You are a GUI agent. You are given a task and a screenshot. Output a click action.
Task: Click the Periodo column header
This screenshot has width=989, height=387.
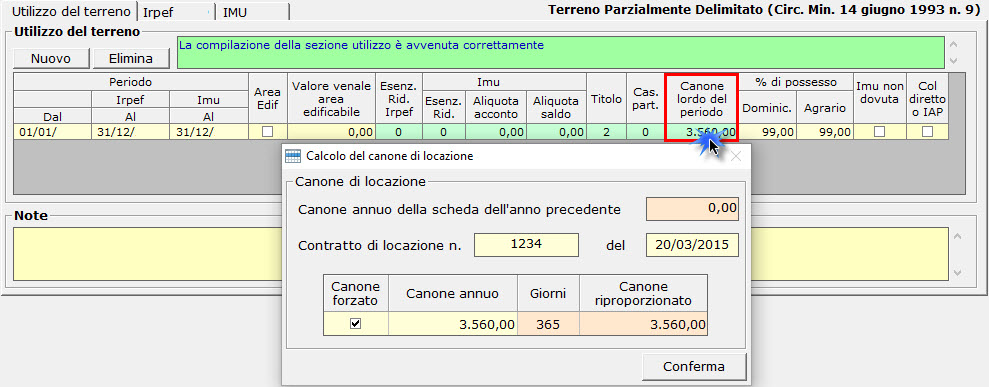point(131,82)
